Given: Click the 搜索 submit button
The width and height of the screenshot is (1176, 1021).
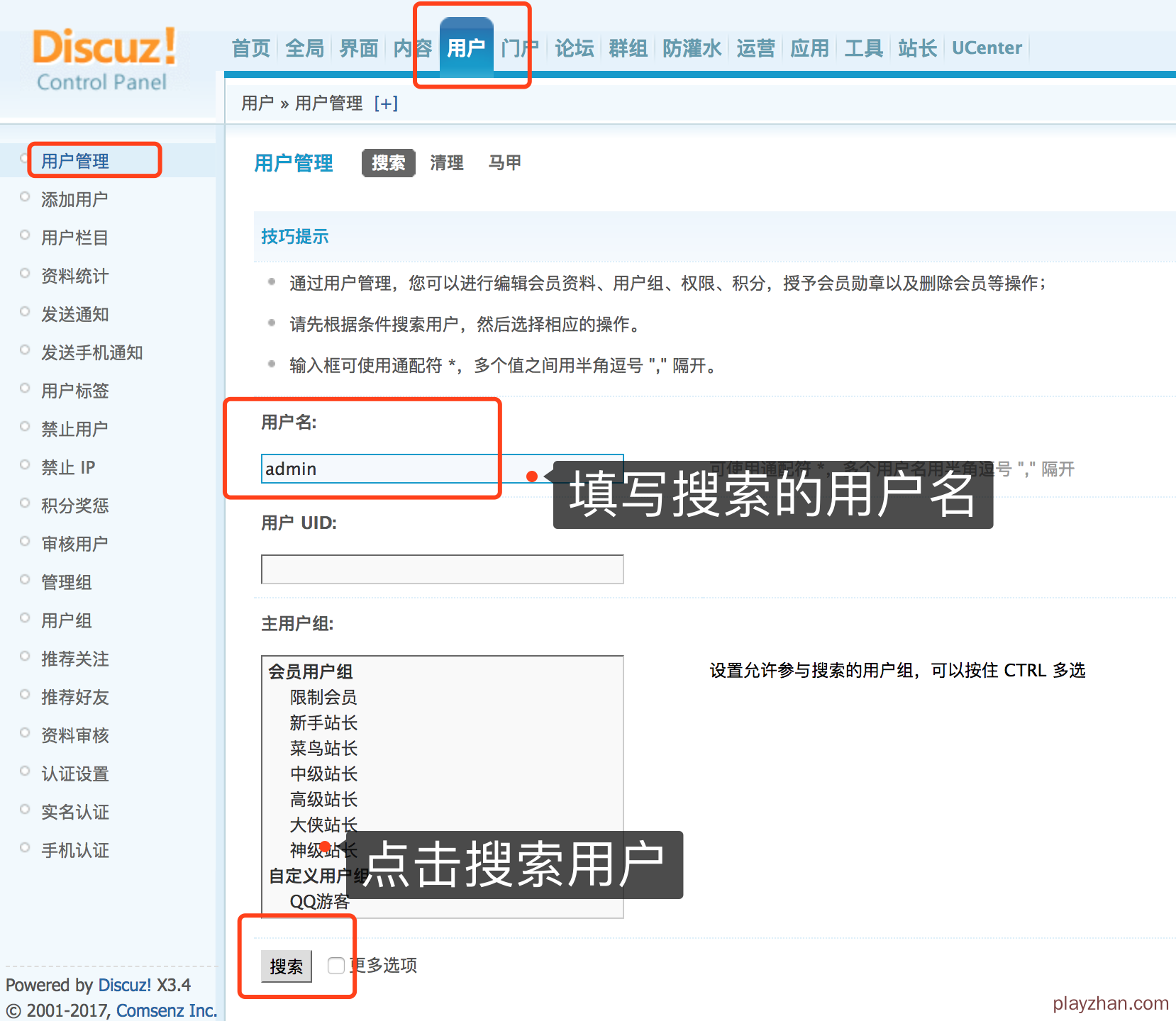Looking at the screenshot, I should [286, 966].
